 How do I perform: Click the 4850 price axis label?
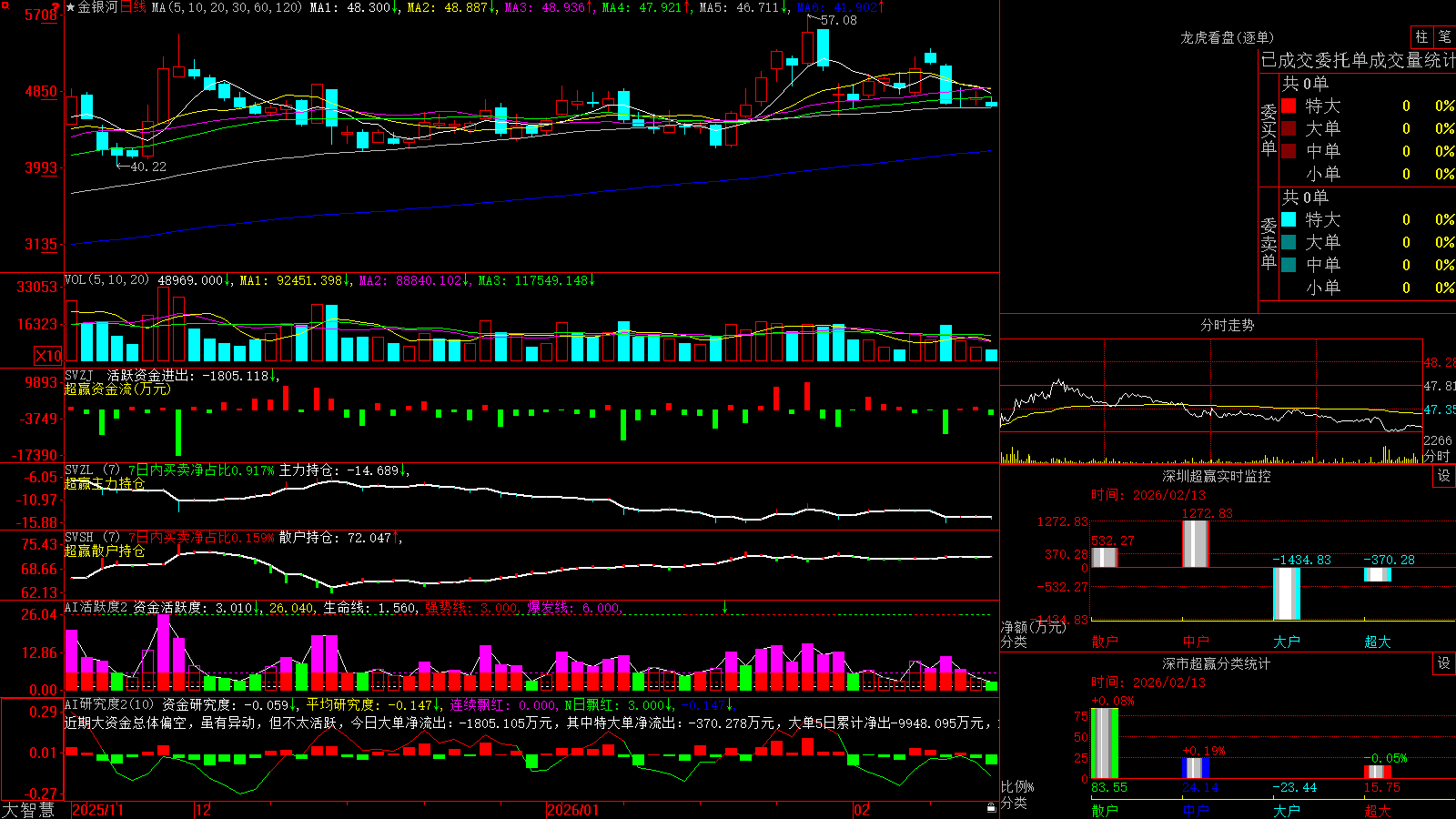41,91
